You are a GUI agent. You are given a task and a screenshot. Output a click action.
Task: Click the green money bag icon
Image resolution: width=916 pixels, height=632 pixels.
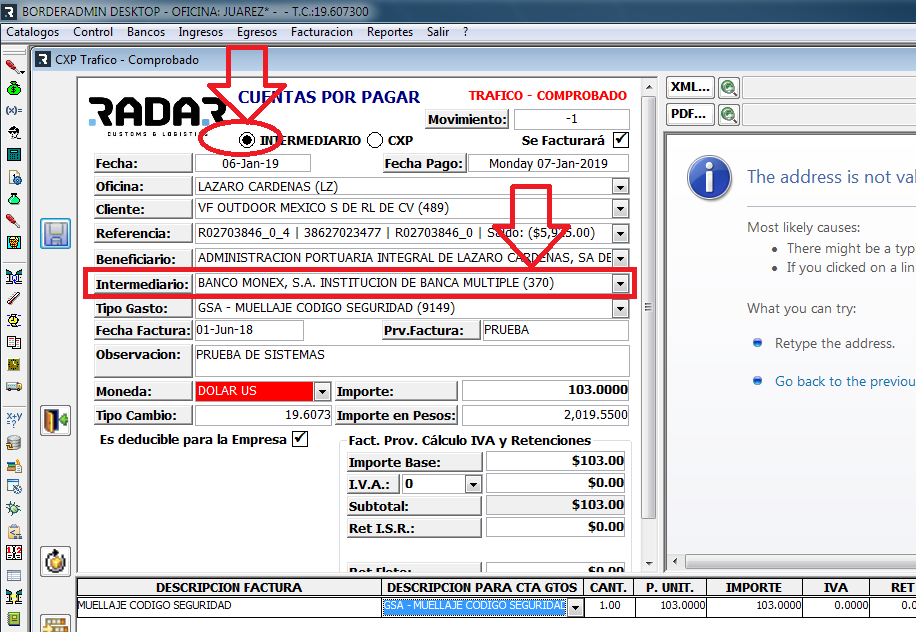click(x=14, y=88)
